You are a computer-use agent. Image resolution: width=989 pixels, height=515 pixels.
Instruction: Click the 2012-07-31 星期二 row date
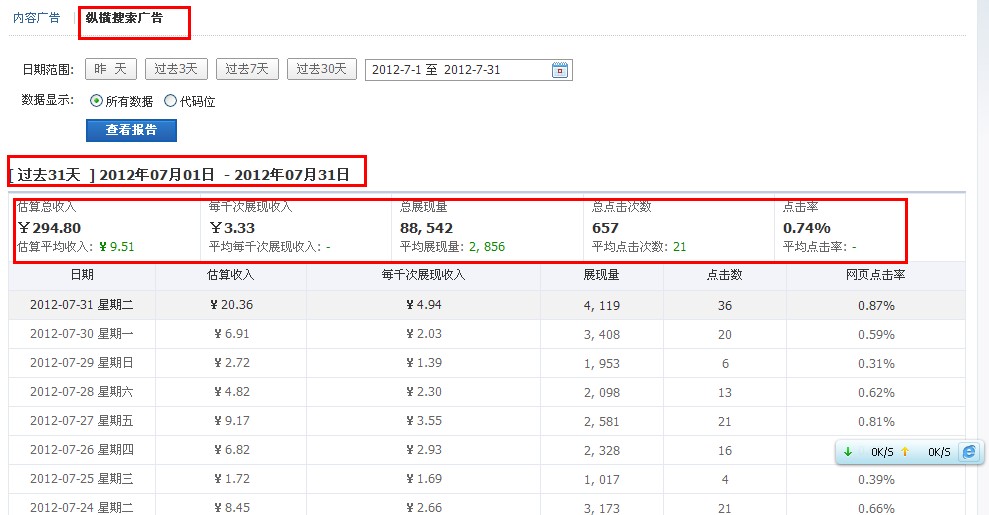(x=81, y=305)
